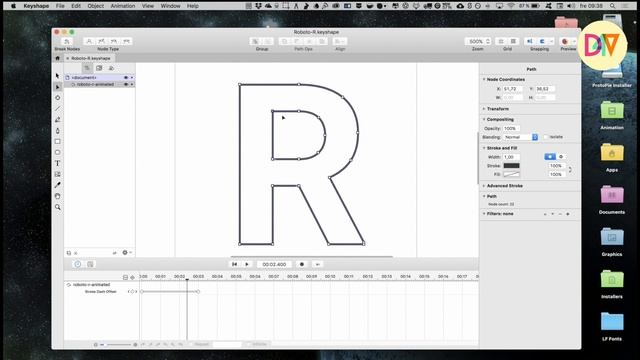
Task: Click the first layers panel tab icon
Action: click(87, 68)
